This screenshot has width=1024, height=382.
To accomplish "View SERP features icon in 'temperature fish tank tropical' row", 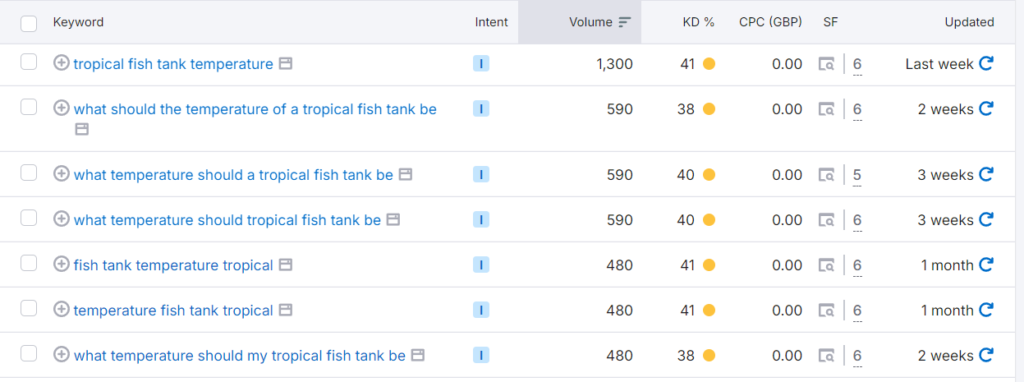I will click(827, 310).
